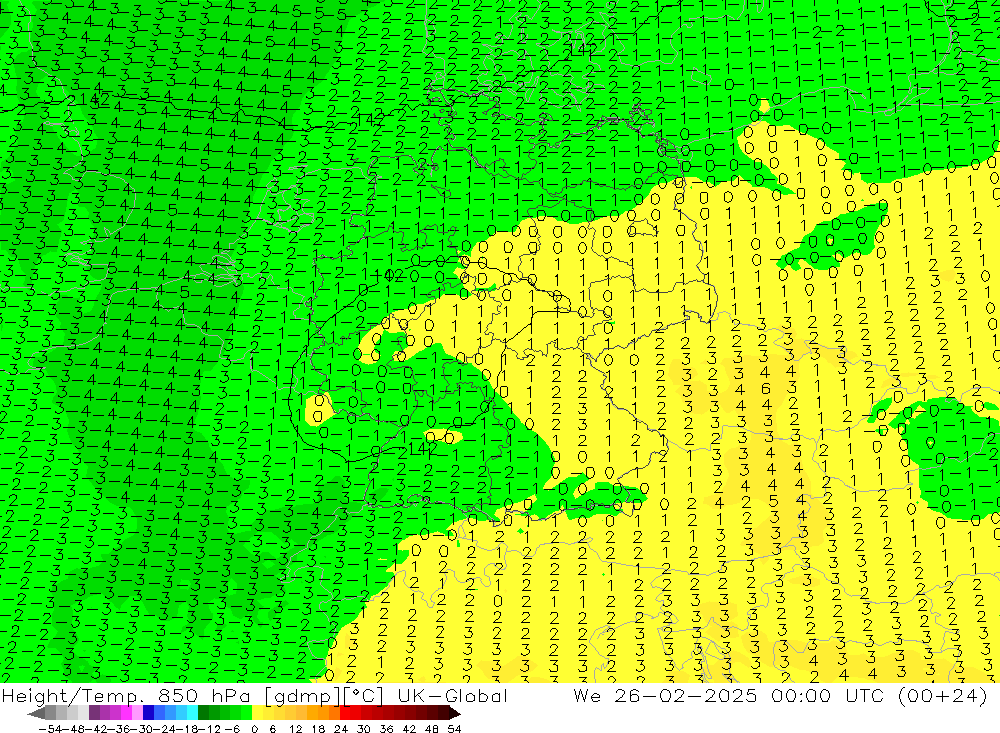1000x733 pixels.
Task: Select the bright yellow legend swatch above 0
Action: click(x=258, y=713)
